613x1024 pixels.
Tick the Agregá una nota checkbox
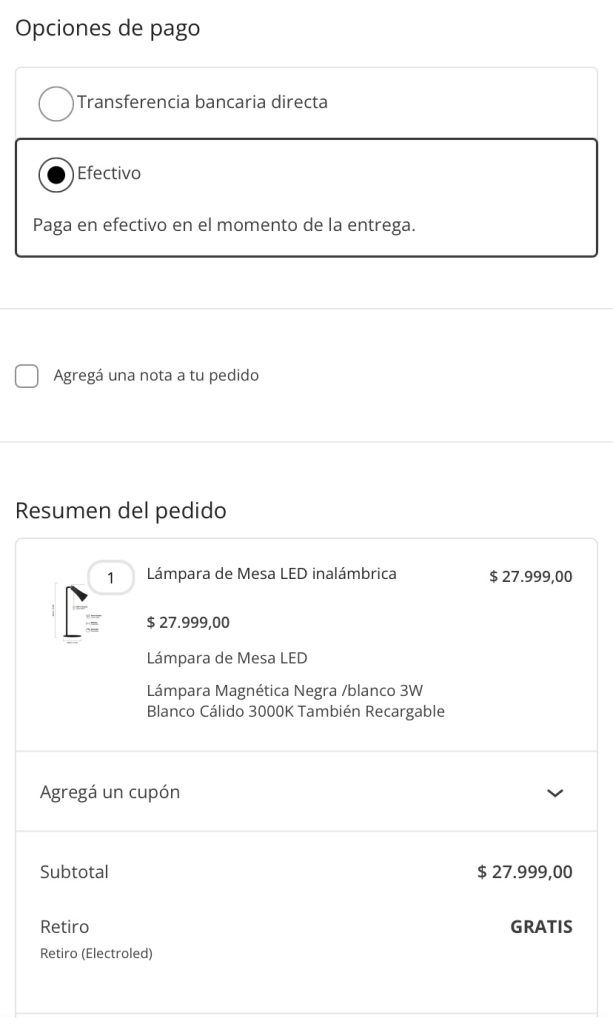tap(27, 376)
